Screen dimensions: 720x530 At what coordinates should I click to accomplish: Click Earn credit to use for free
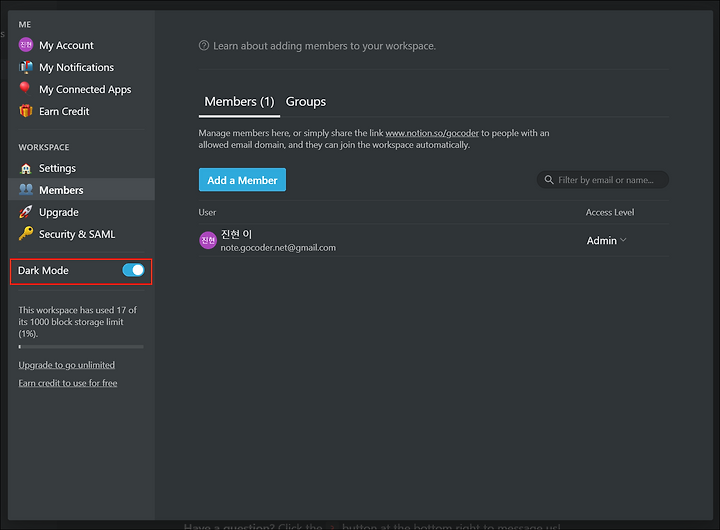coord(68,383)
